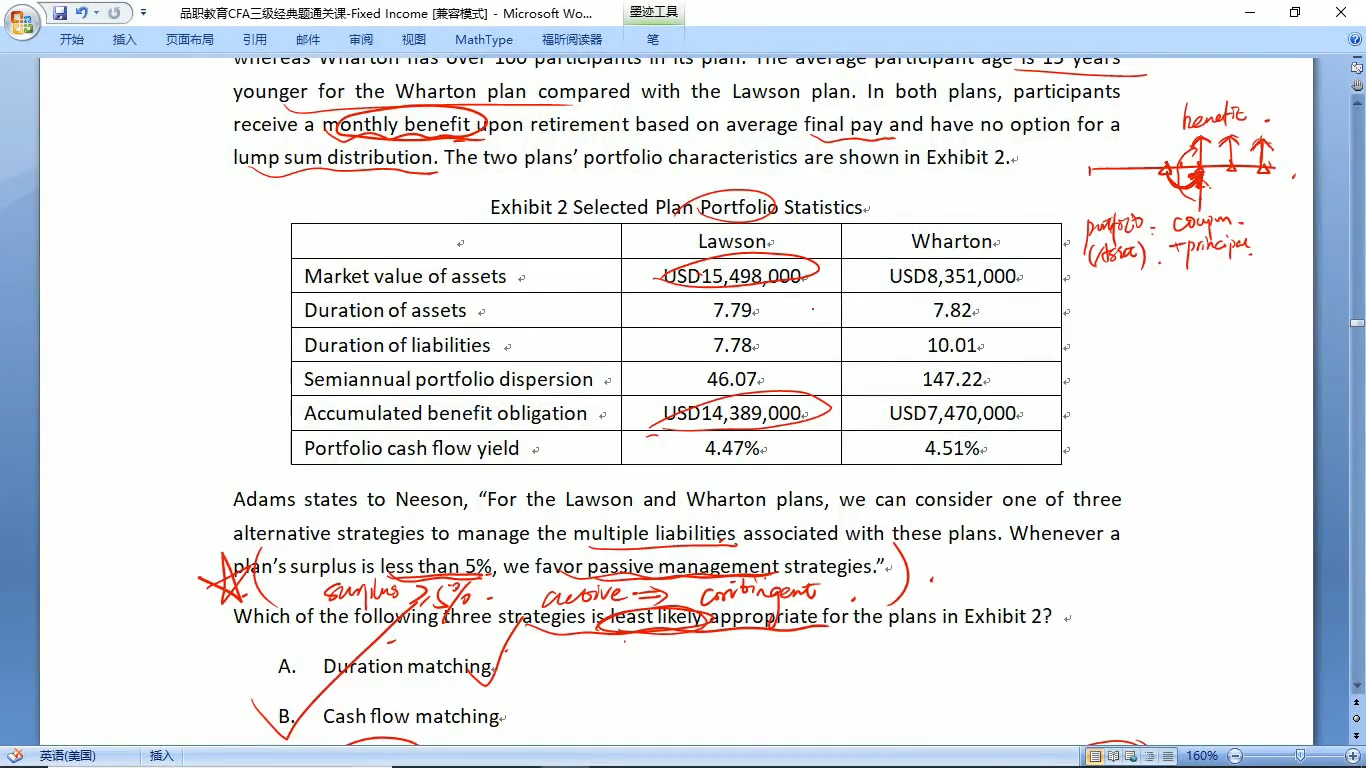Save the document from Quick Access toolbar
1366x768 pixels.
(x=60, y=13)
